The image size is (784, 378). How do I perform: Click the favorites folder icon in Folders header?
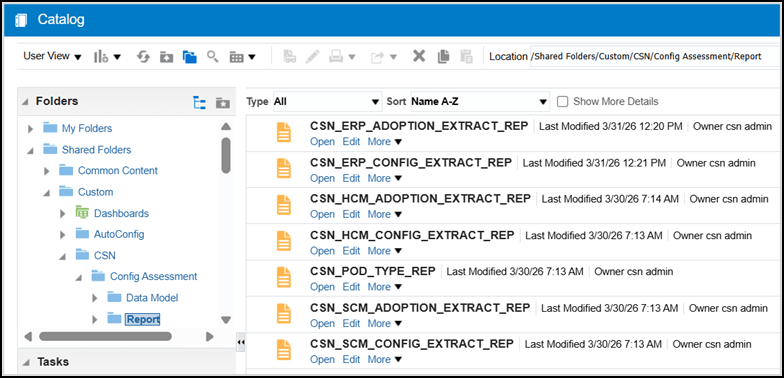tap(222, 102)
